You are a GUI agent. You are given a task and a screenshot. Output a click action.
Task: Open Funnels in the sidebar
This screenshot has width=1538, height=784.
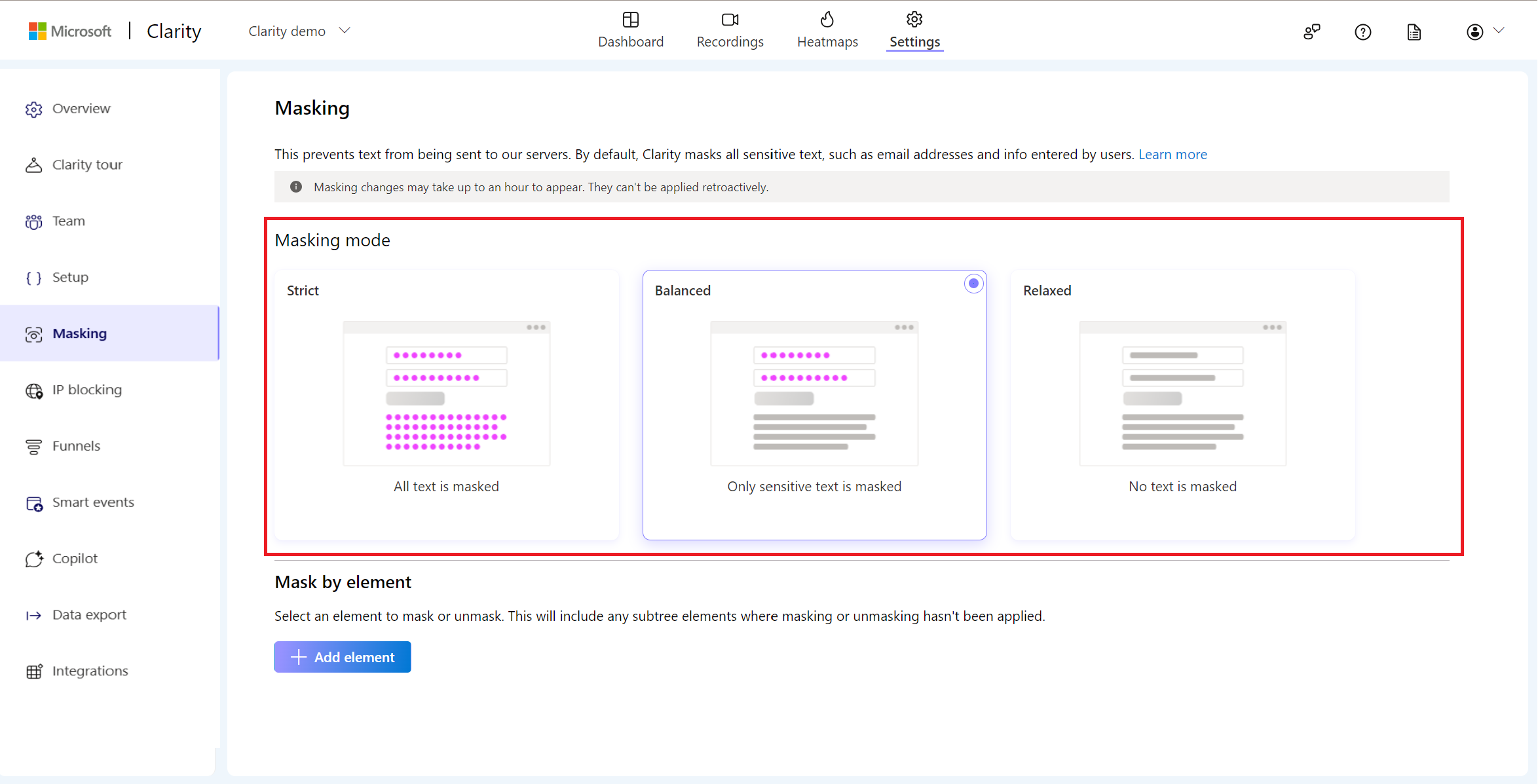pos(109,447)
